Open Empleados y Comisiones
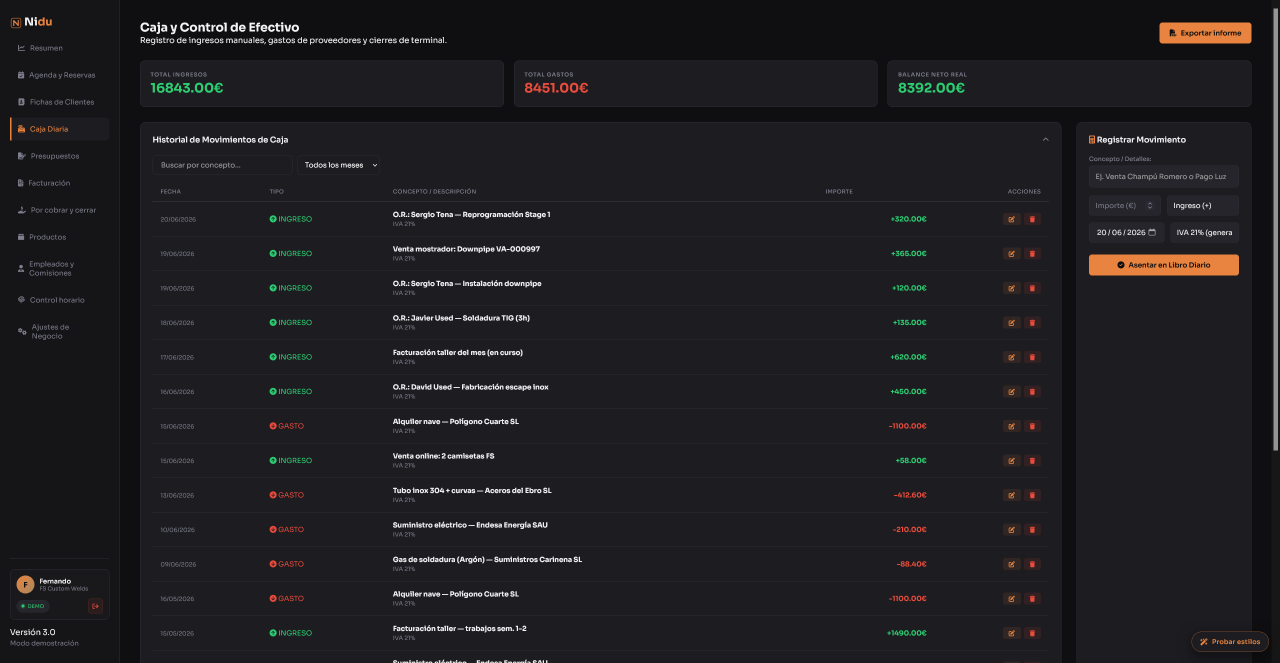 60,268
